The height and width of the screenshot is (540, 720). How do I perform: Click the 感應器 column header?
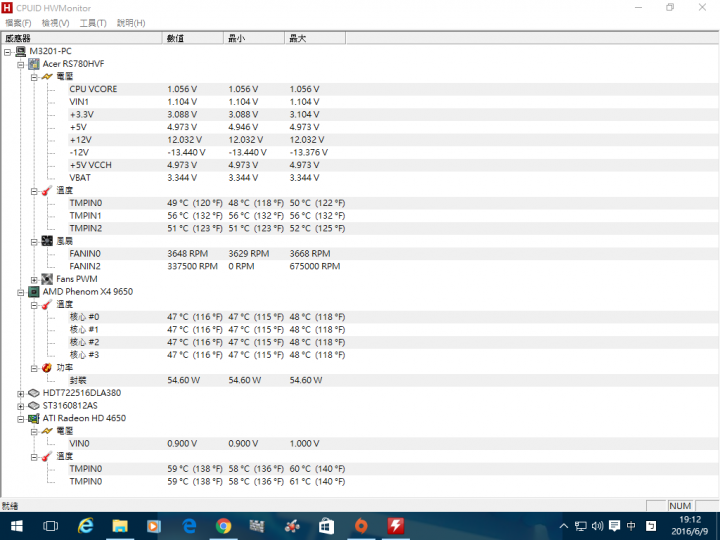82,38
